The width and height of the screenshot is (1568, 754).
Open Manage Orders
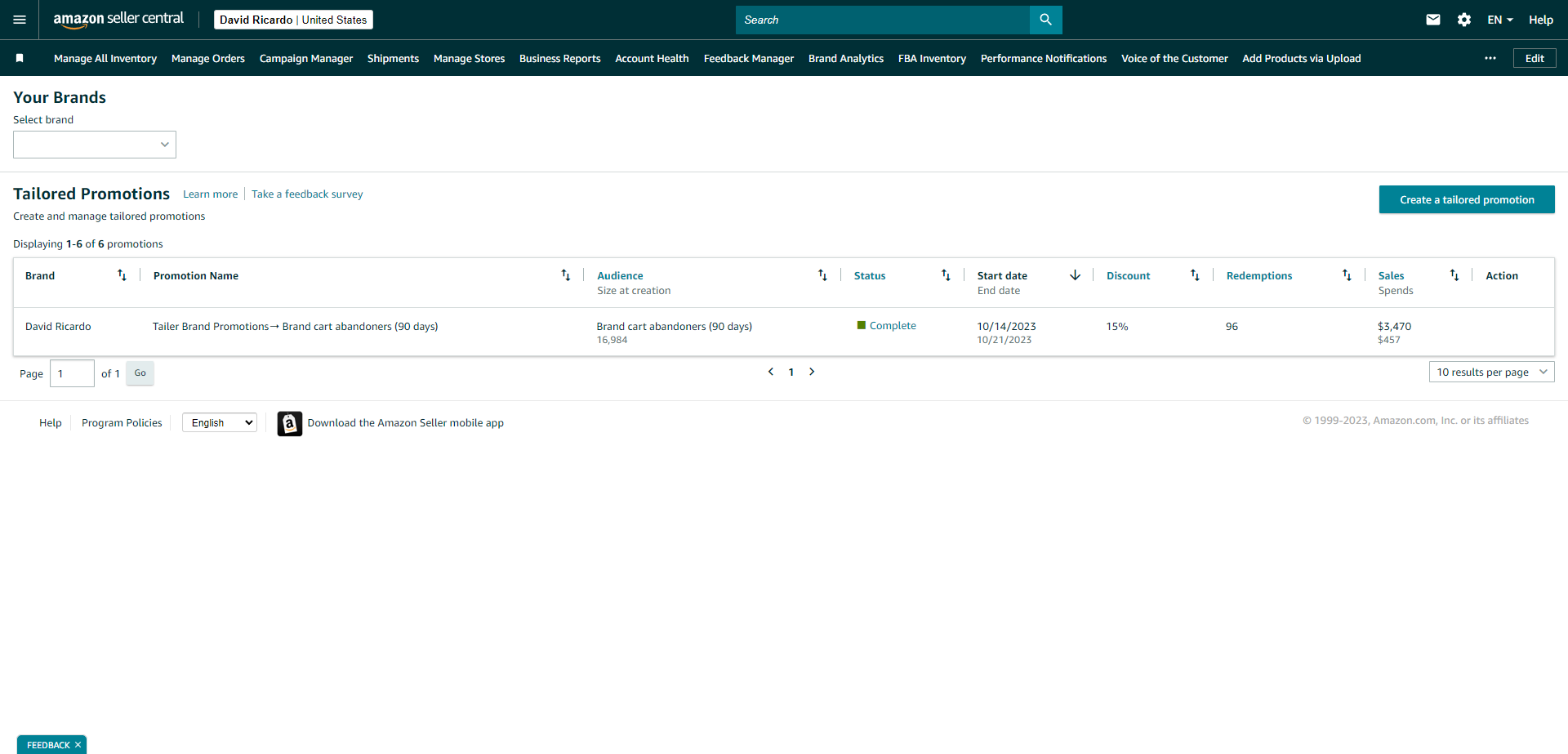click(208, 58)
